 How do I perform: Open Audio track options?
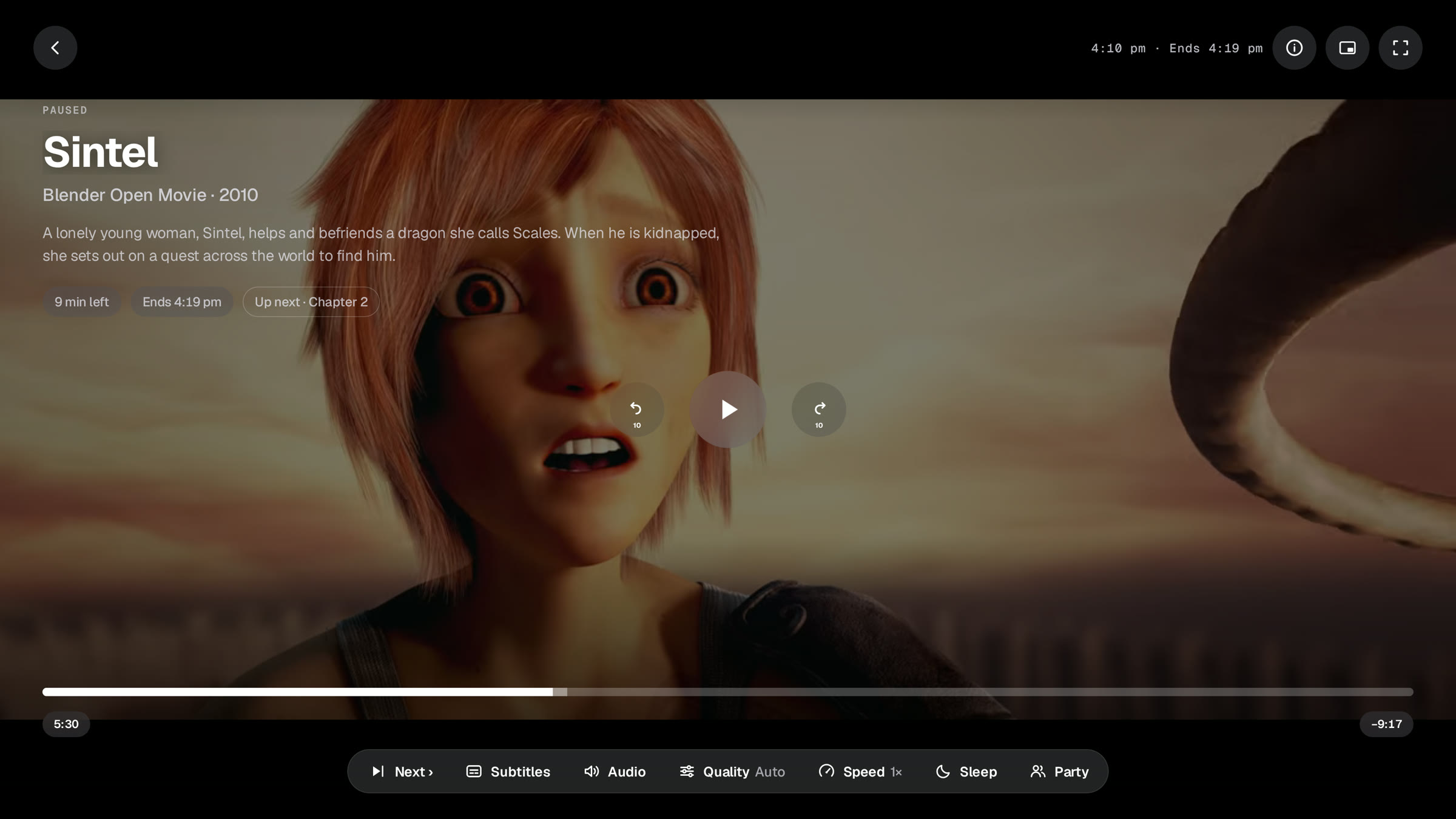(x=615, y=772)
